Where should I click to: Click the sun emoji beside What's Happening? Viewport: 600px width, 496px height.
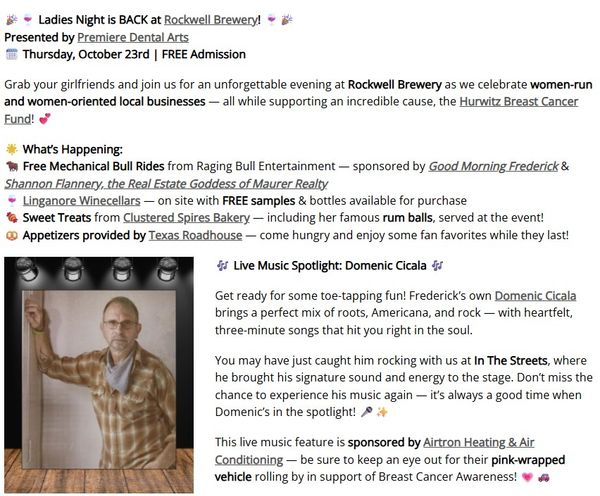click(12, 149)
